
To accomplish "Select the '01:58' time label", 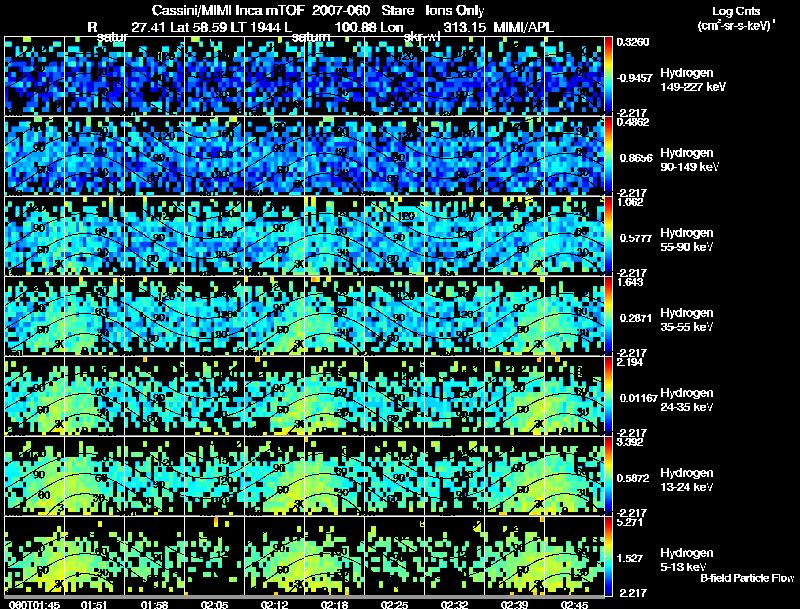I will coord(155,604).
